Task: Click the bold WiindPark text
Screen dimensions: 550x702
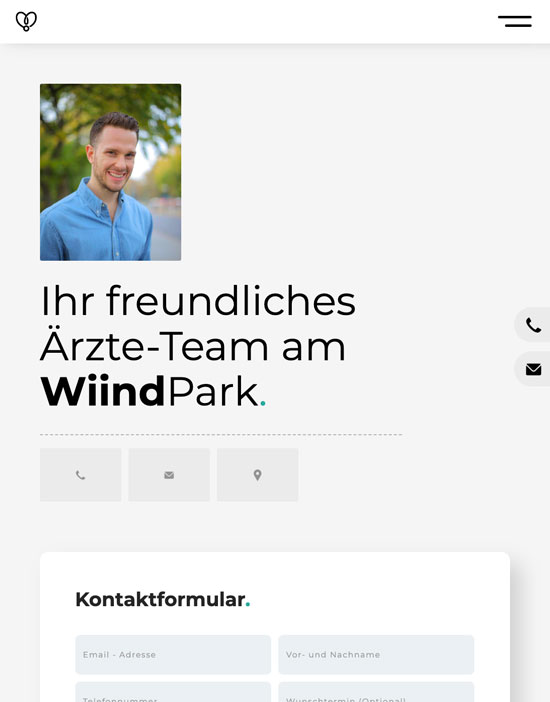Action: point(103,392)
